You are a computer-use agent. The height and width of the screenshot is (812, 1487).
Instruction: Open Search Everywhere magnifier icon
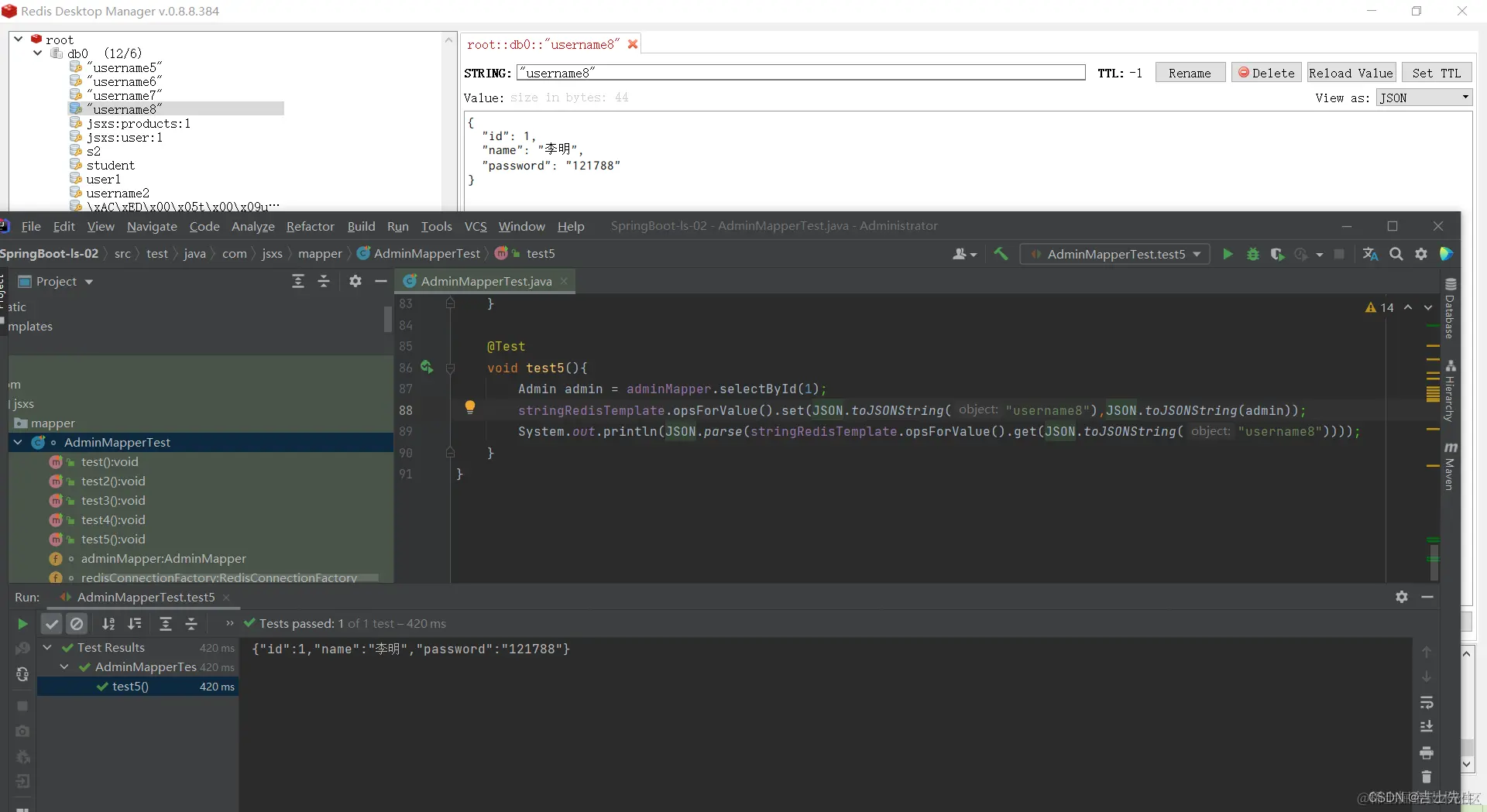pos(1396,254)
